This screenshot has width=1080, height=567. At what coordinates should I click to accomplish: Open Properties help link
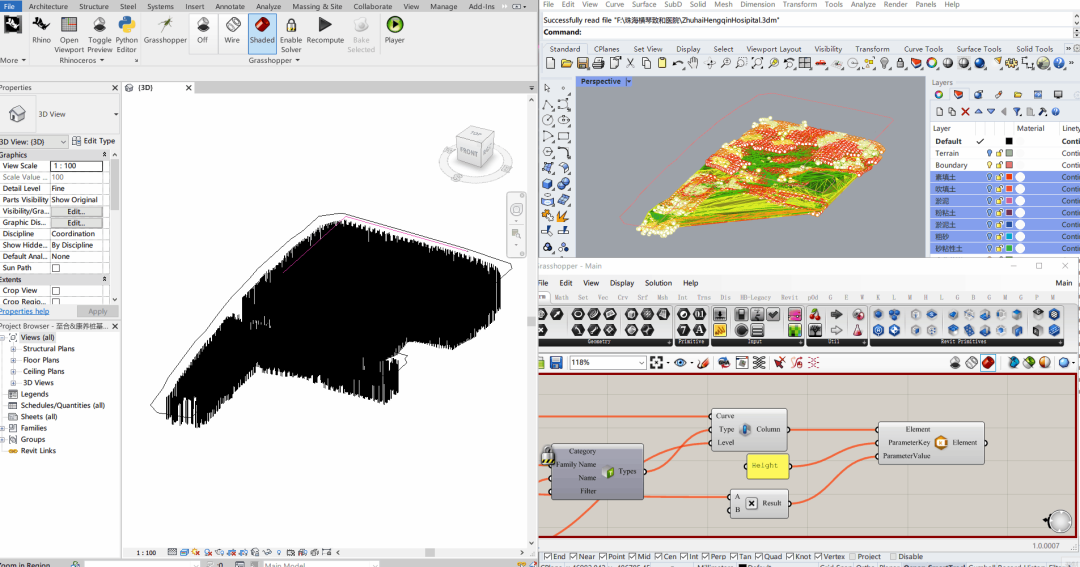[x=25, y=311]
